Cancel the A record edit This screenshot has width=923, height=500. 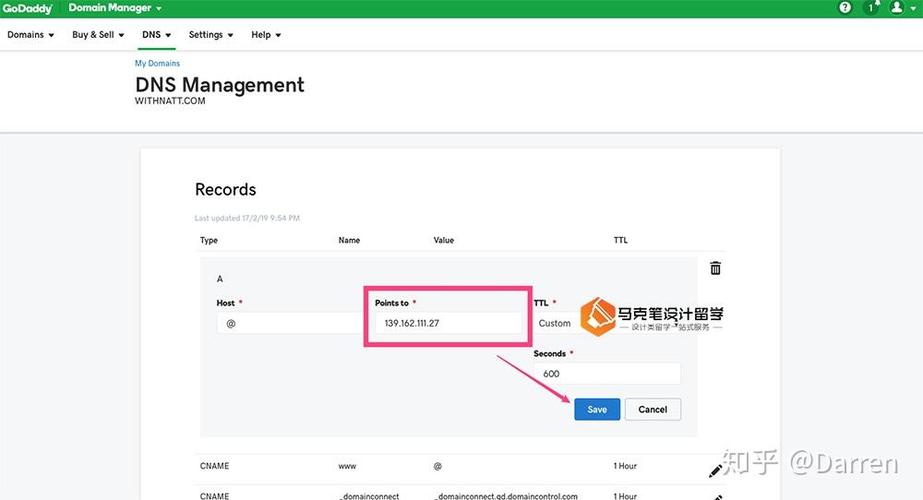(652, 409)
